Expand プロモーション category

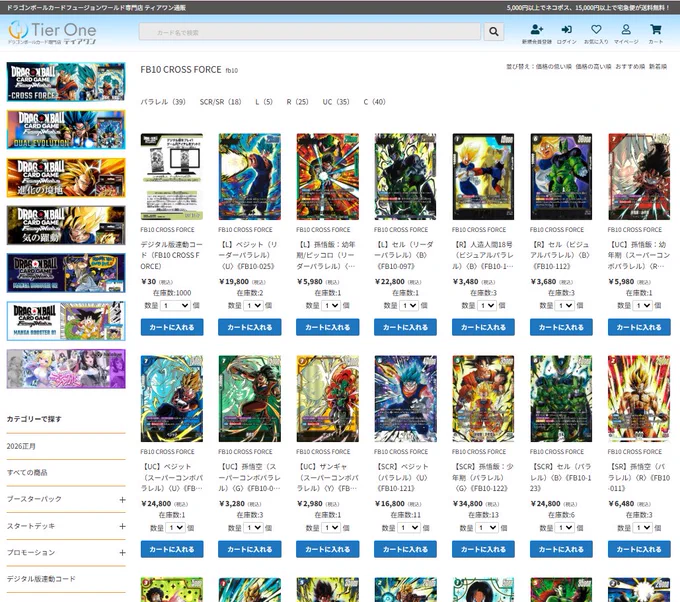pyautogui.click(x=122, y=553)
